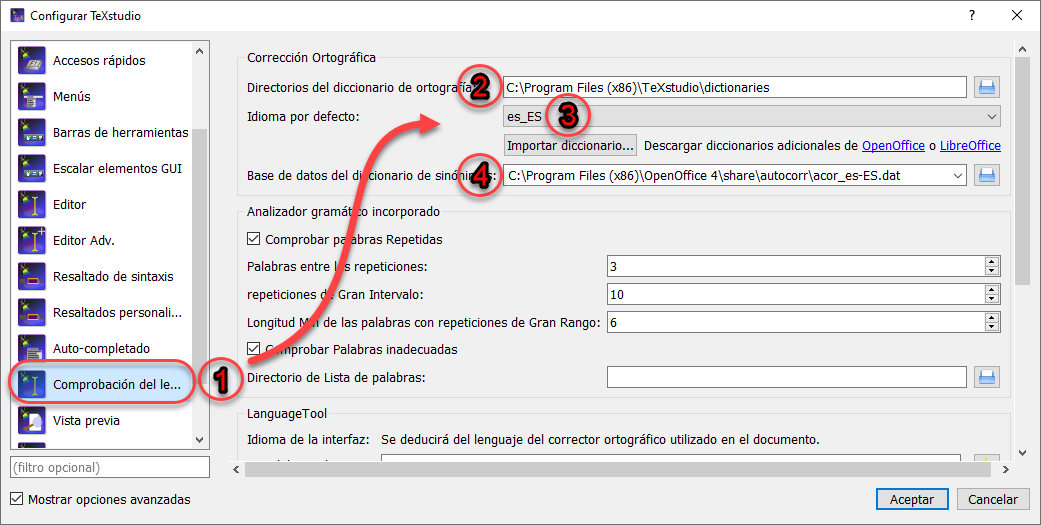
Task: Switch to Vista previa settings page
Action: click(86, 421)
